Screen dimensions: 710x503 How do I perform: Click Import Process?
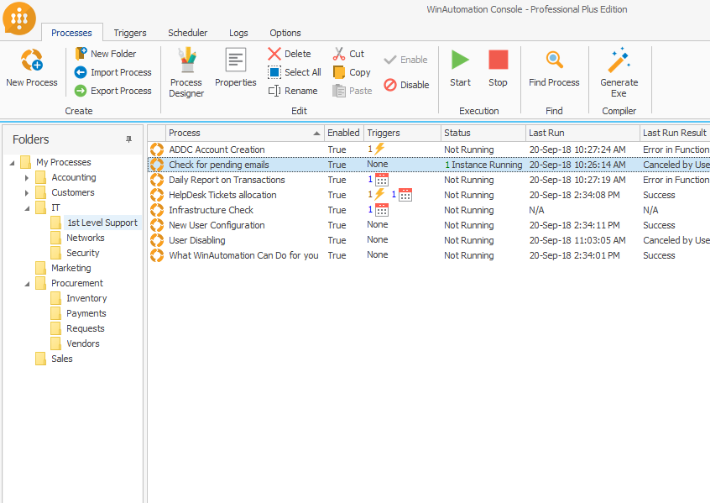pyautogui.click(x=113, y=72)
